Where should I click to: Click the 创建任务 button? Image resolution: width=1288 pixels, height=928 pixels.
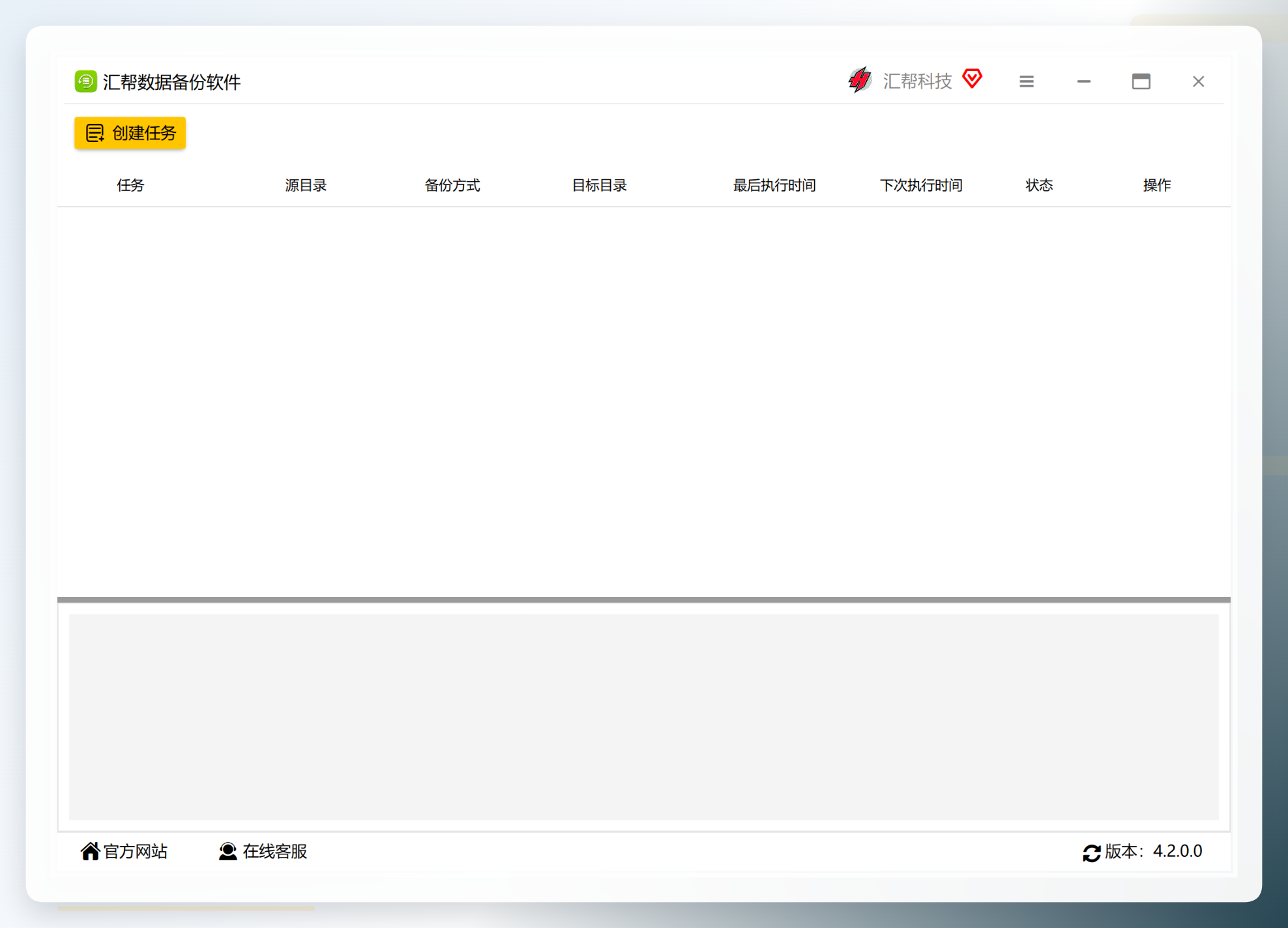tap(130, 133)
